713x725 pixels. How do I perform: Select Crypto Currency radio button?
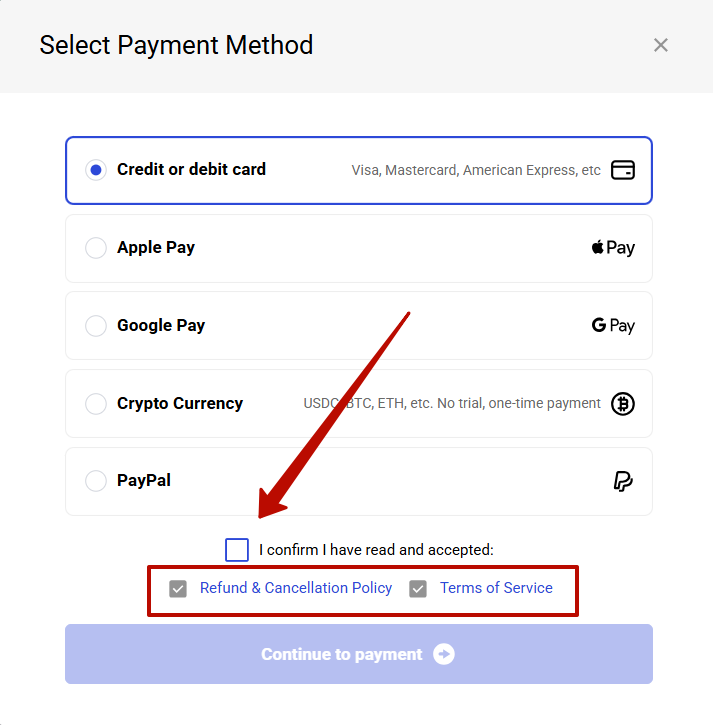[96, 404]
